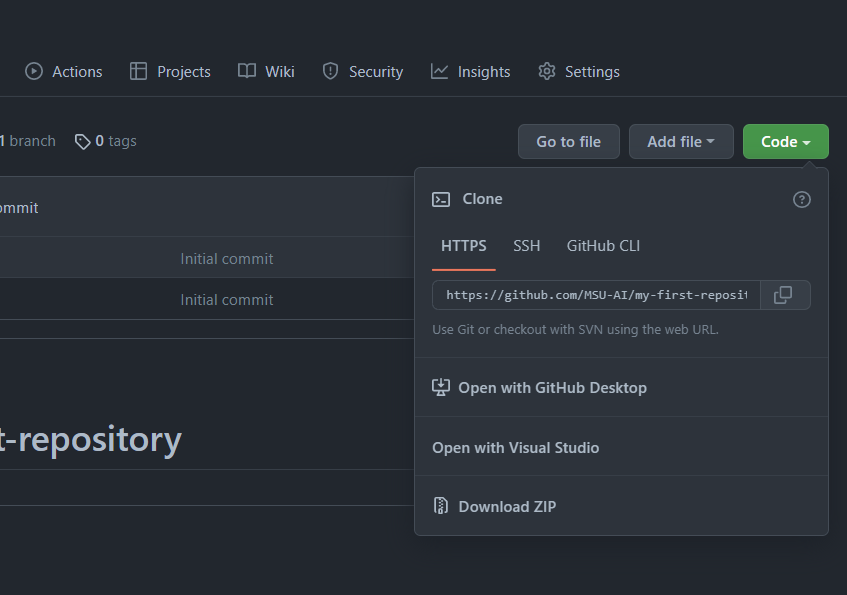Choose Open with GitHub Desktop
The height and width of the screenshot is (595, 847).
tap(621, 387)
